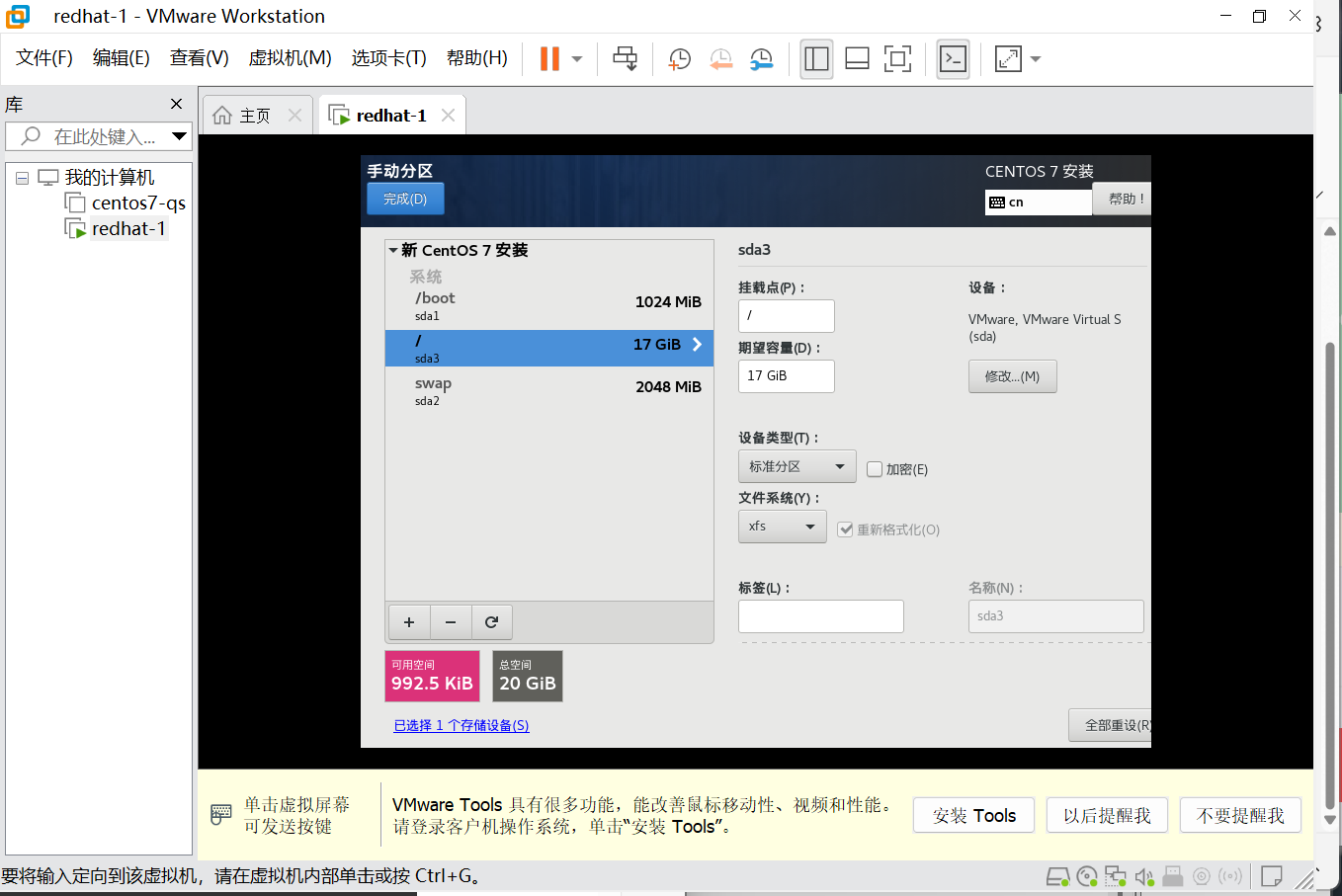Click the pause virtual machine icon
The image size is (1342, 896).
pyautogui.click(x=549, y=59)
